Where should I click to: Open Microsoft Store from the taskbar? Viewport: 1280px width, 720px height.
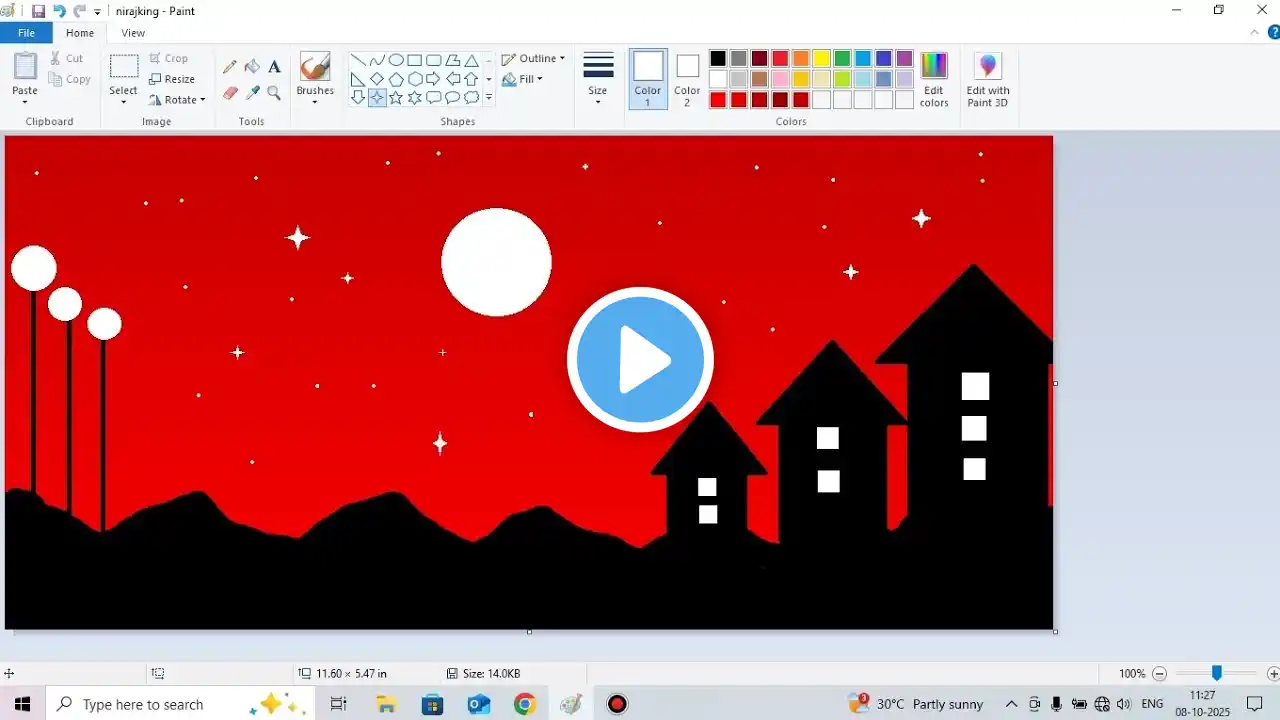pos(432,704)
